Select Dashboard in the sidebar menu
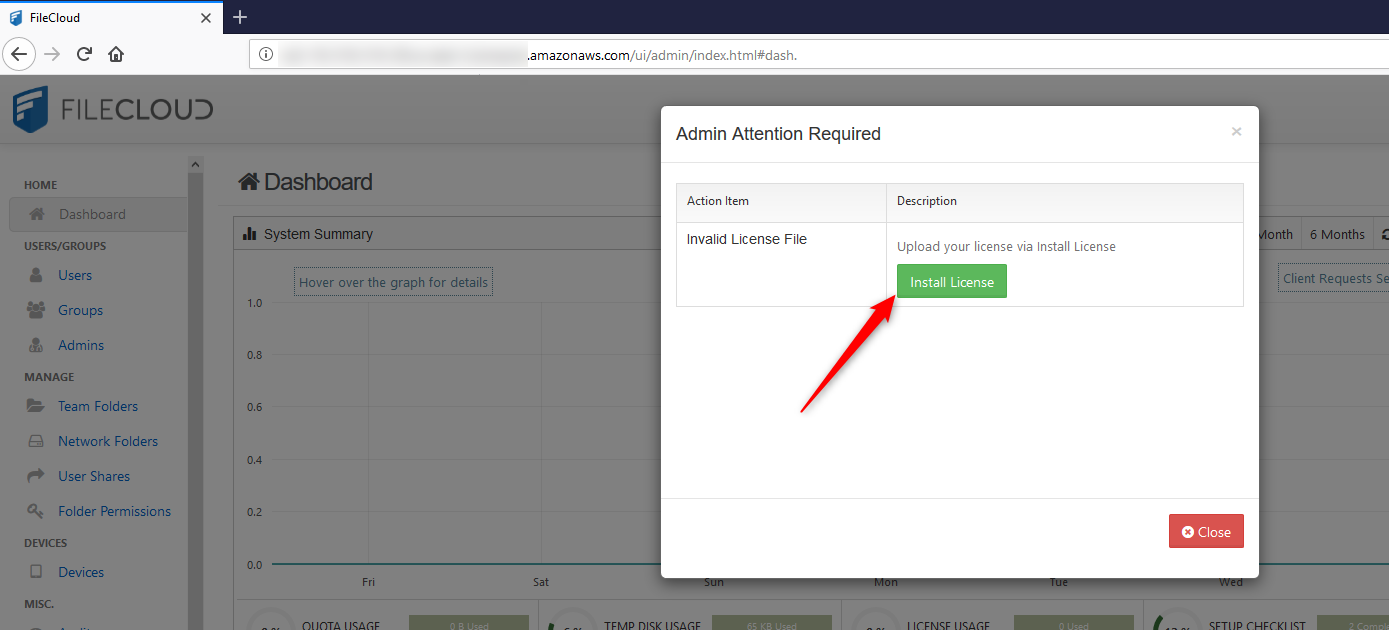Viewport: 1389px width, 630px height. point(92,214)
